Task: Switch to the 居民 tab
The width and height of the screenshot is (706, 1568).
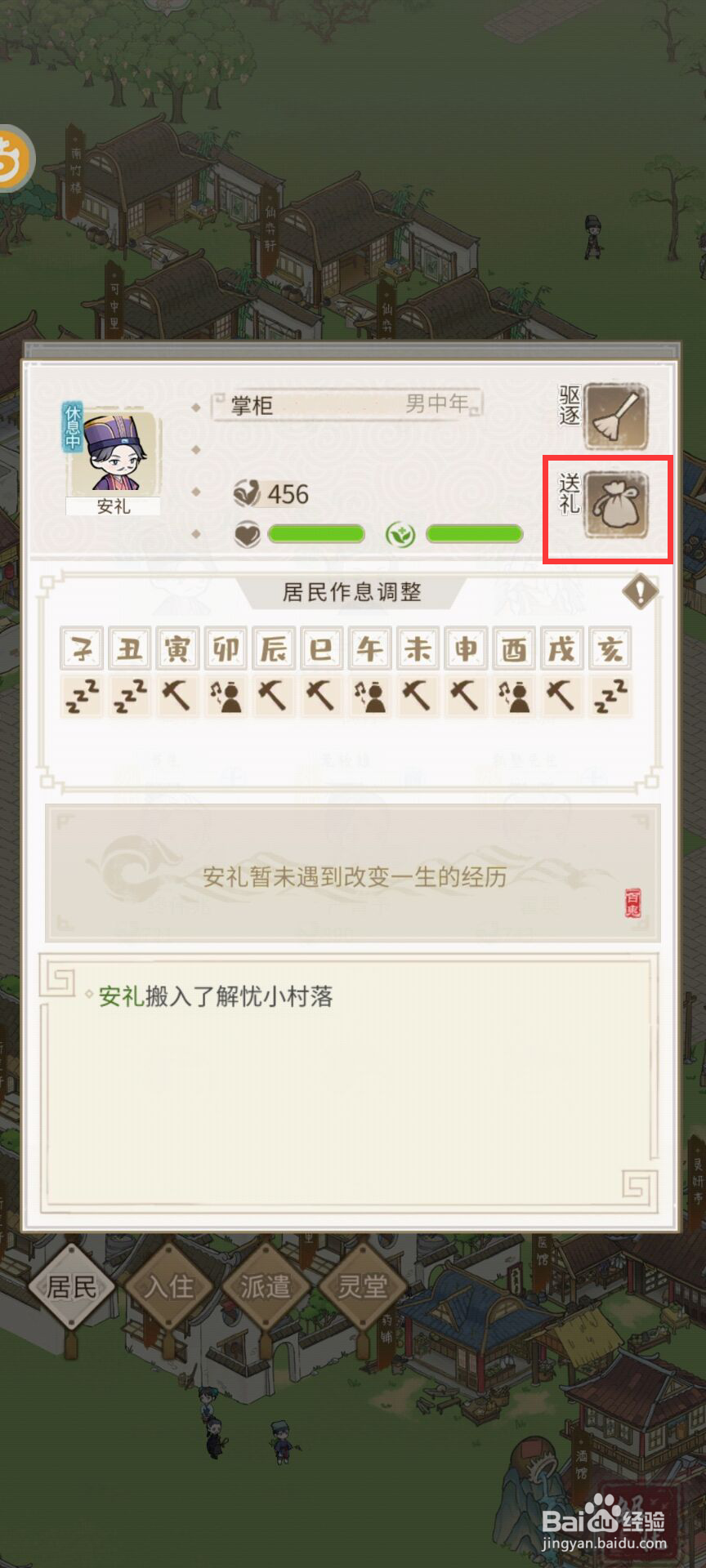Action: 71,1287
